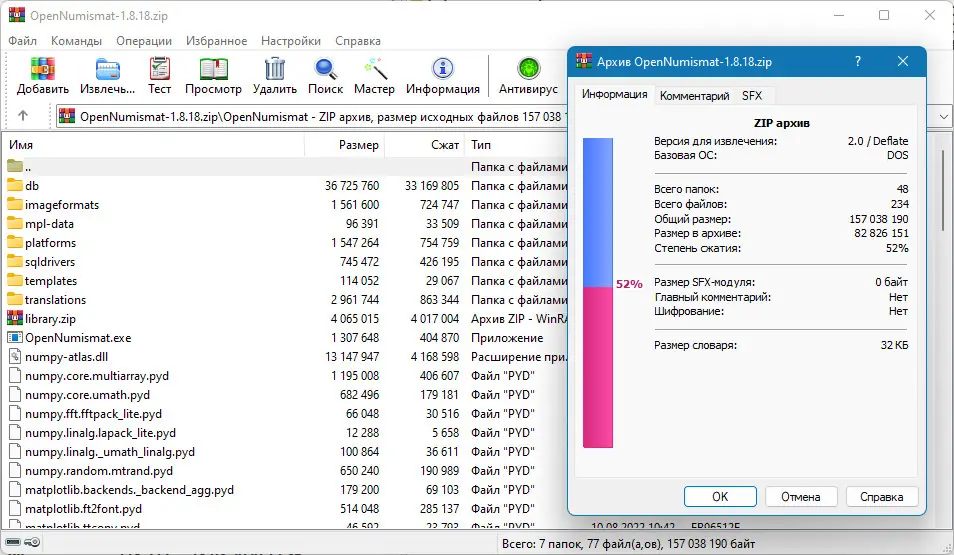Click total size value 157 038 190 in dialog
This screenshot has width=954, height=555.
(879, 219)
